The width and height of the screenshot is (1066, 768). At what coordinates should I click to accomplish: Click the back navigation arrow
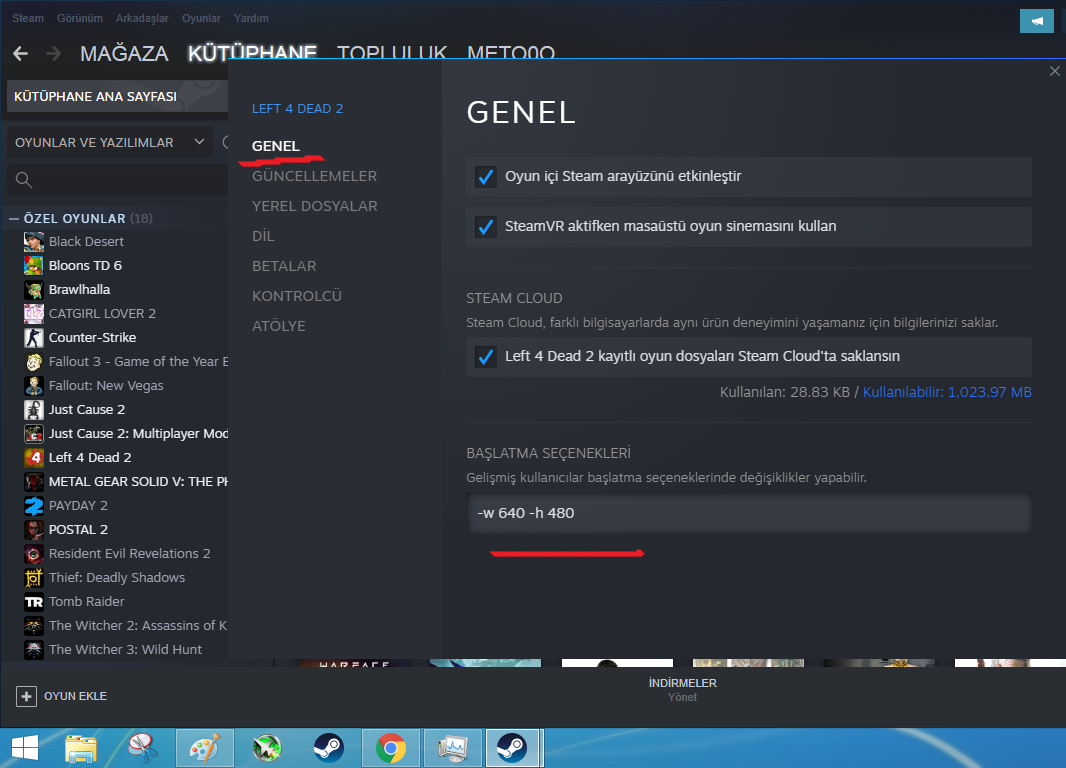[x=20, y=53]
